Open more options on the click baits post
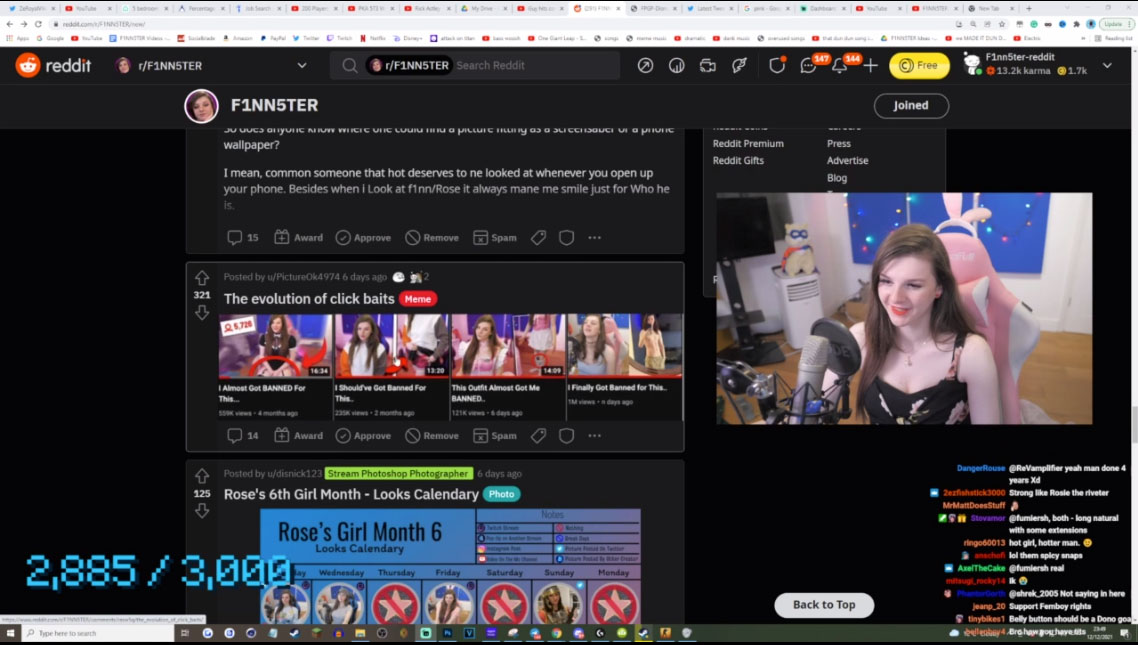This screenshot has height=645, width=1138. point(594,435)
